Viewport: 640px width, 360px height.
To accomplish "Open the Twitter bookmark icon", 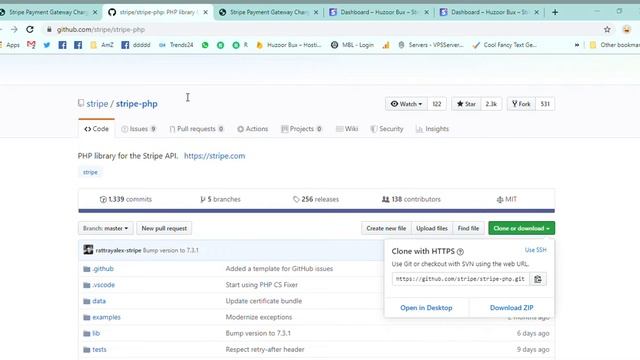I will 47,45.
